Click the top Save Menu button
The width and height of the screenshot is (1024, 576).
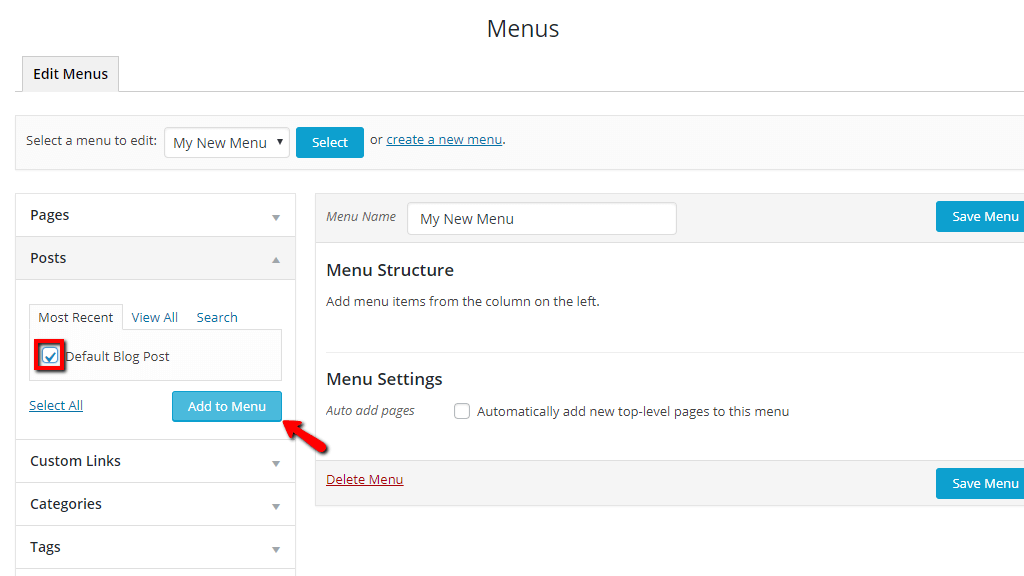pos(981,216)
